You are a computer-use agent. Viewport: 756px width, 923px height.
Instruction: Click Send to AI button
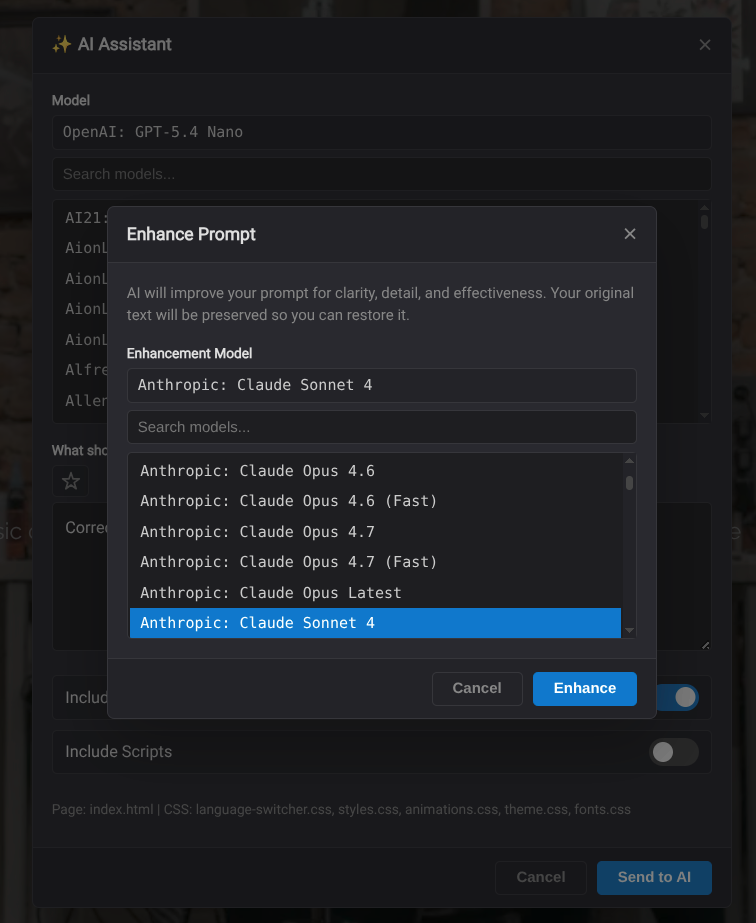[654, 877]
